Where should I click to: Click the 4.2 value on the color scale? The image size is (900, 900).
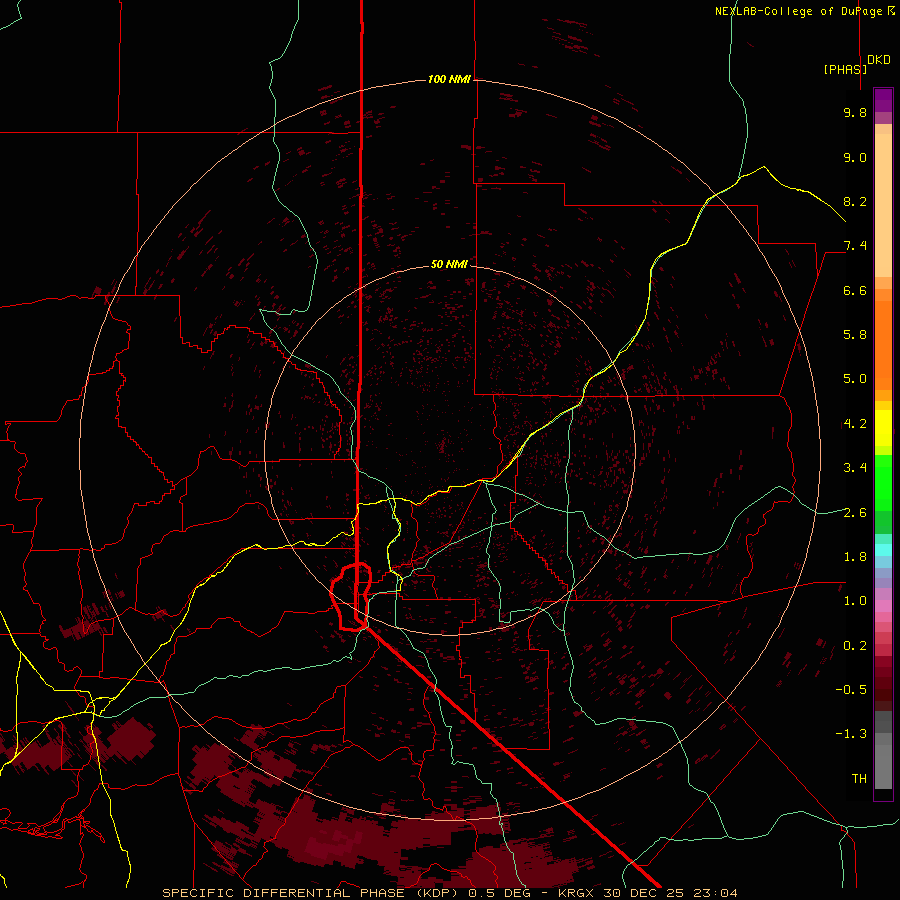tap(855, 424)
